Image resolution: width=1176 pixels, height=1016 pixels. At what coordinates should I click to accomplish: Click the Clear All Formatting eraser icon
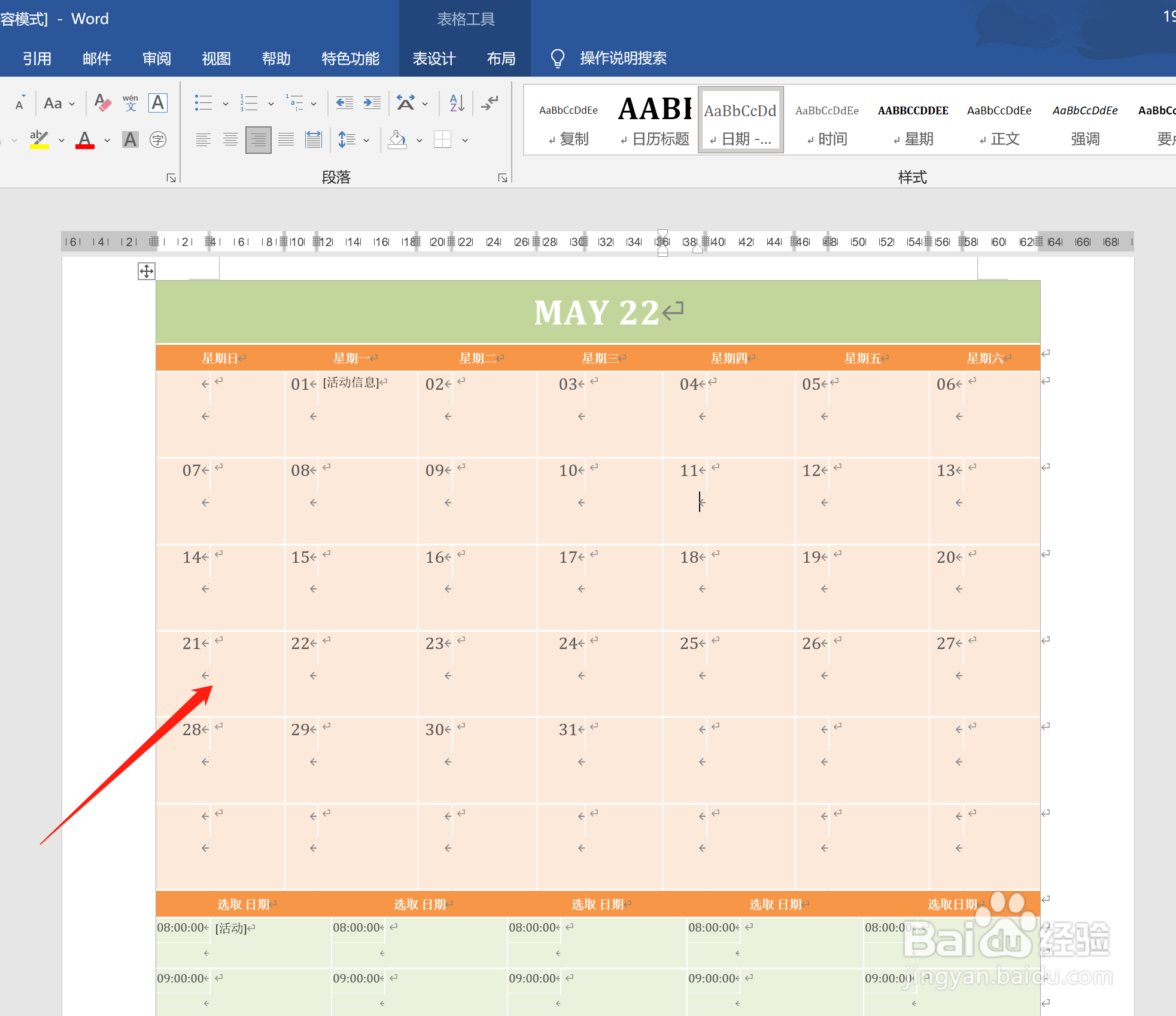click(102, 103)
